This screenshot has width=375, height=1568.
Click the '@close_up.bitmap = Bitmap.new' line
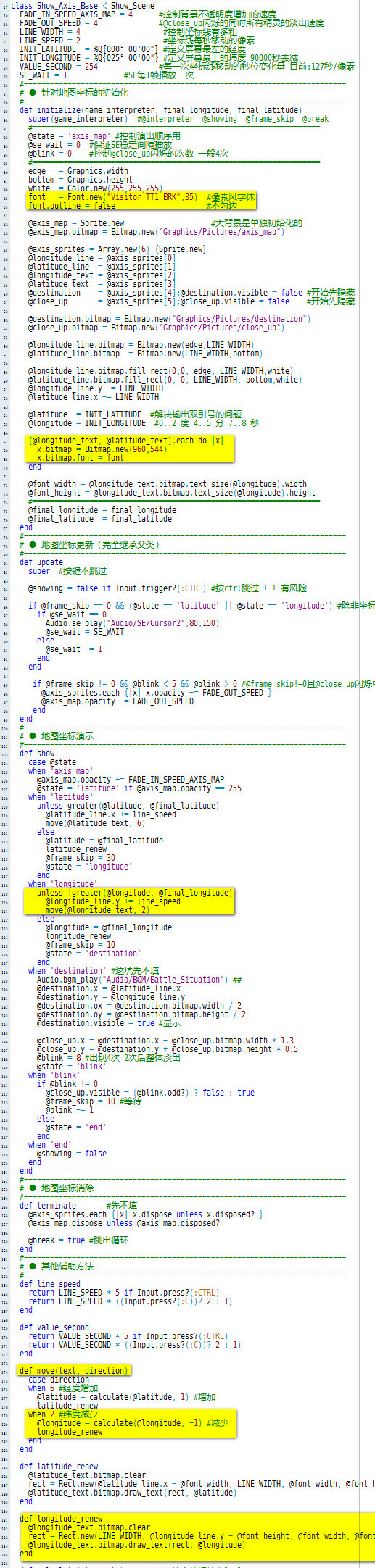pos(157,328)
